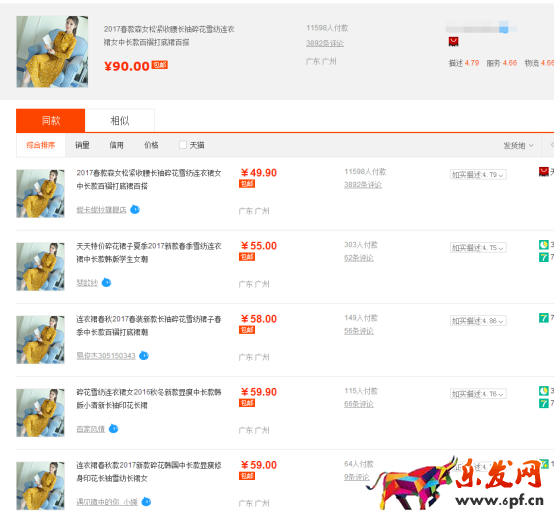Viewport: 554px width, 521px height.
Task: Select the 303人付款 text
Action: (361, 245)
